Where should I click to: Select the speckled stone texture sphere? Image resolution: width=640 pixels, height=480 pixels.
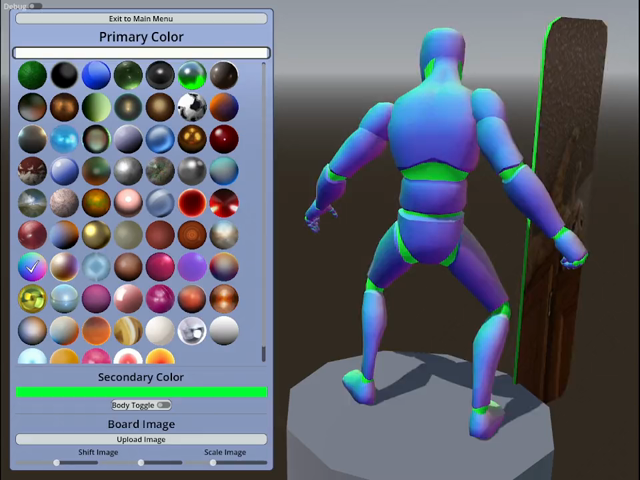coord(64,203)
